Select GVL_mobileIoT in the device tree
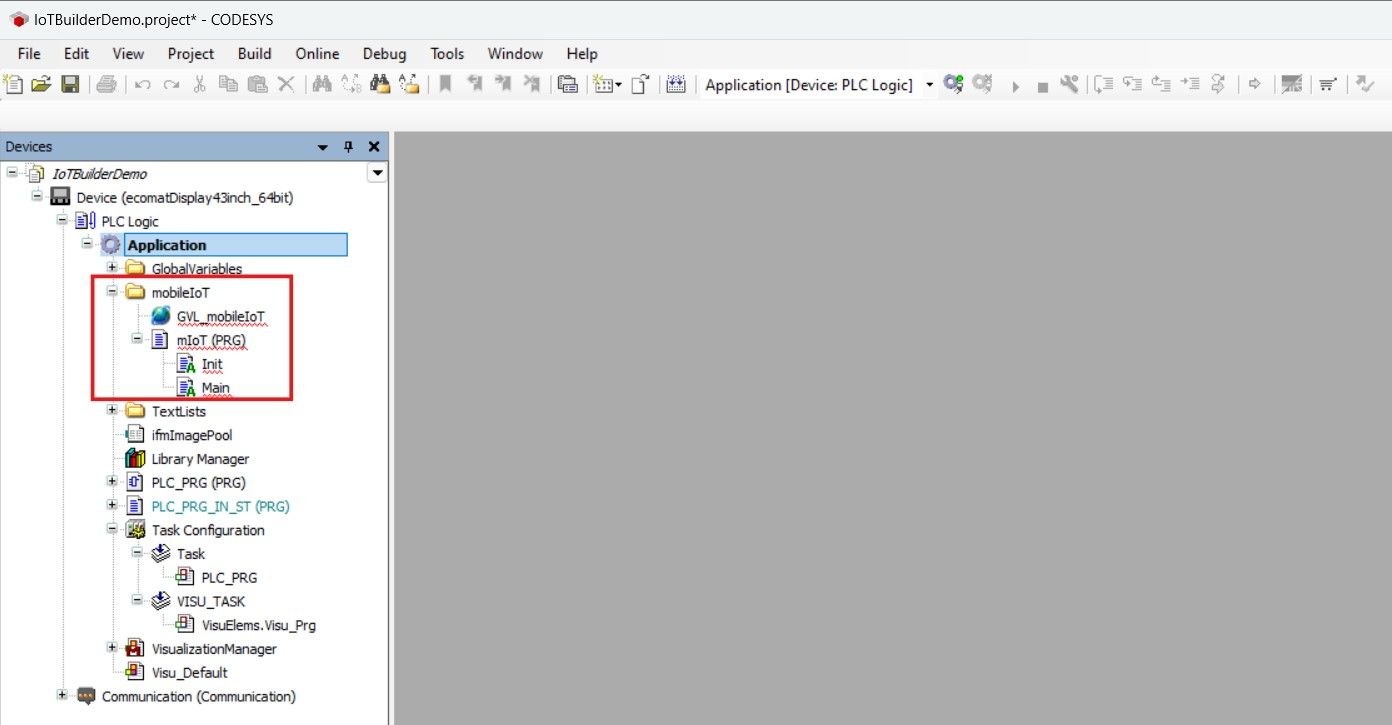 tap(221, 316)
